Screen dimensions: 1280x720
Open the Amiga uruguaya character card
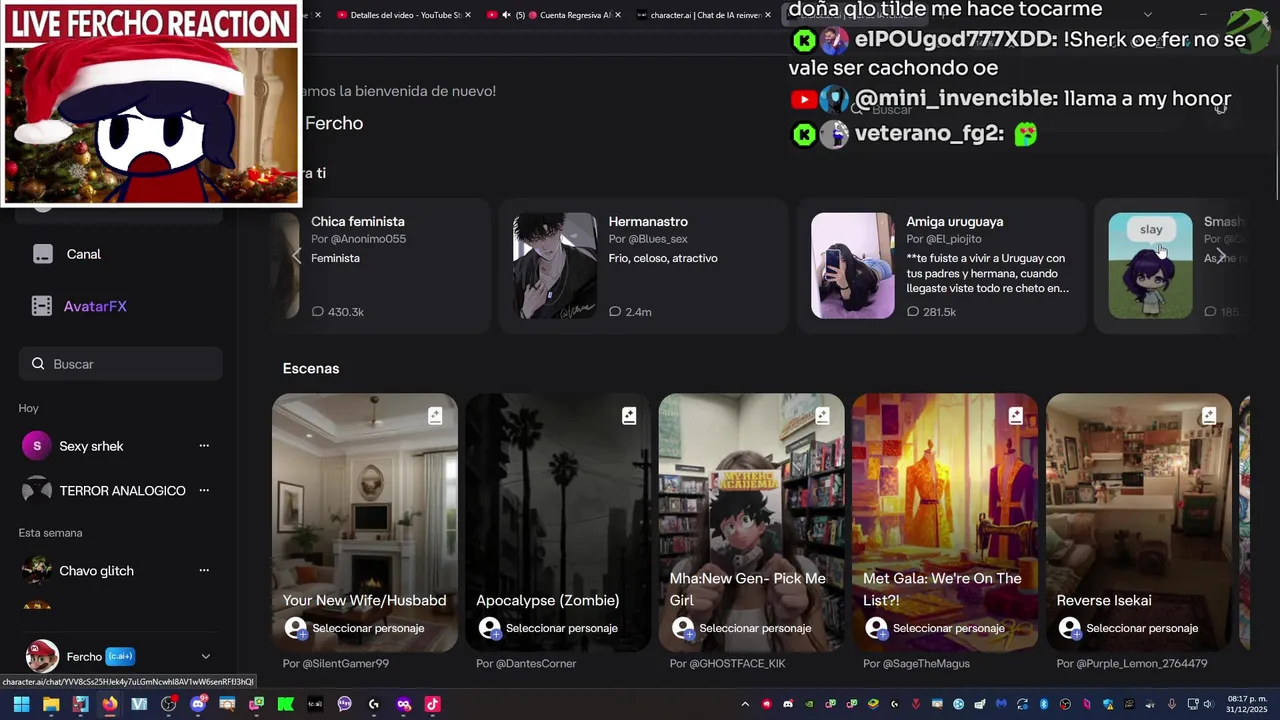click(941, 265)
